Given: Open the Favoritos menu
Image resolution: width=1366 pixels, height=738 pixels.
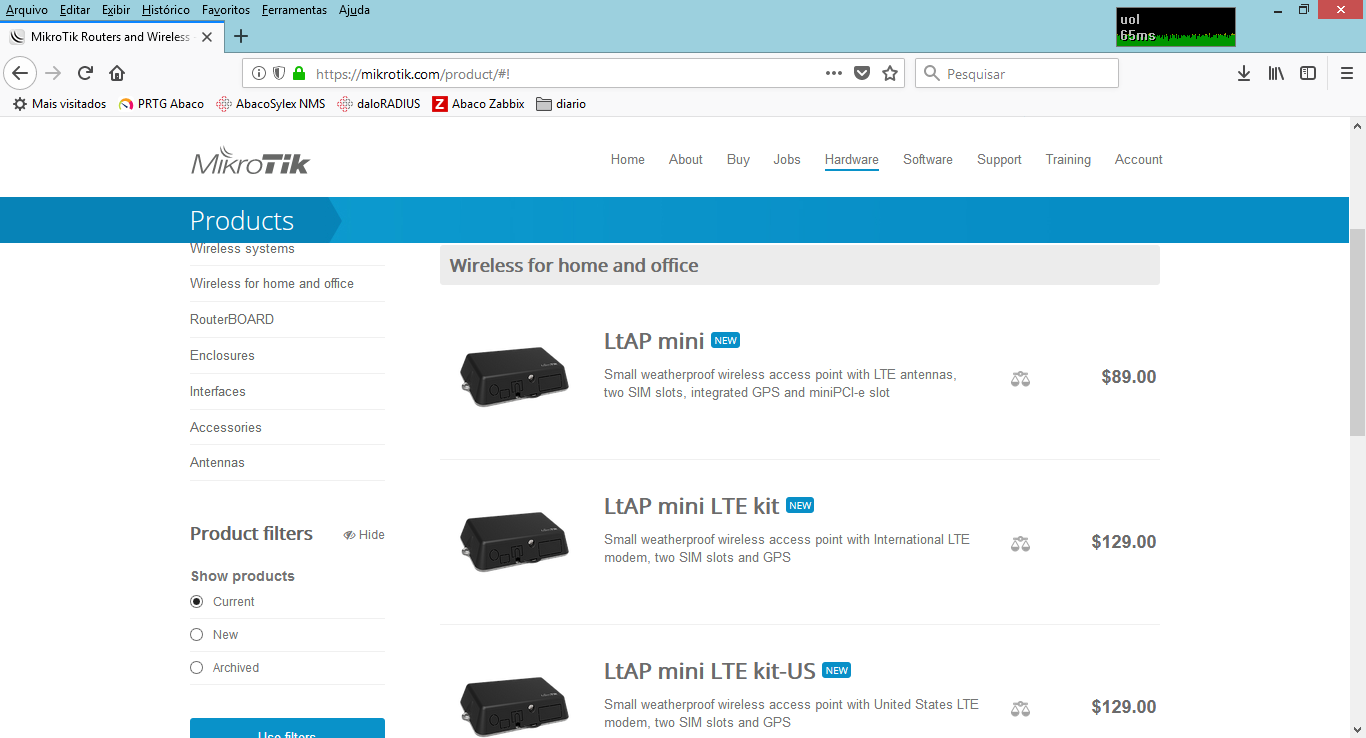Looking at the screenshot, I should pos(226,10).
